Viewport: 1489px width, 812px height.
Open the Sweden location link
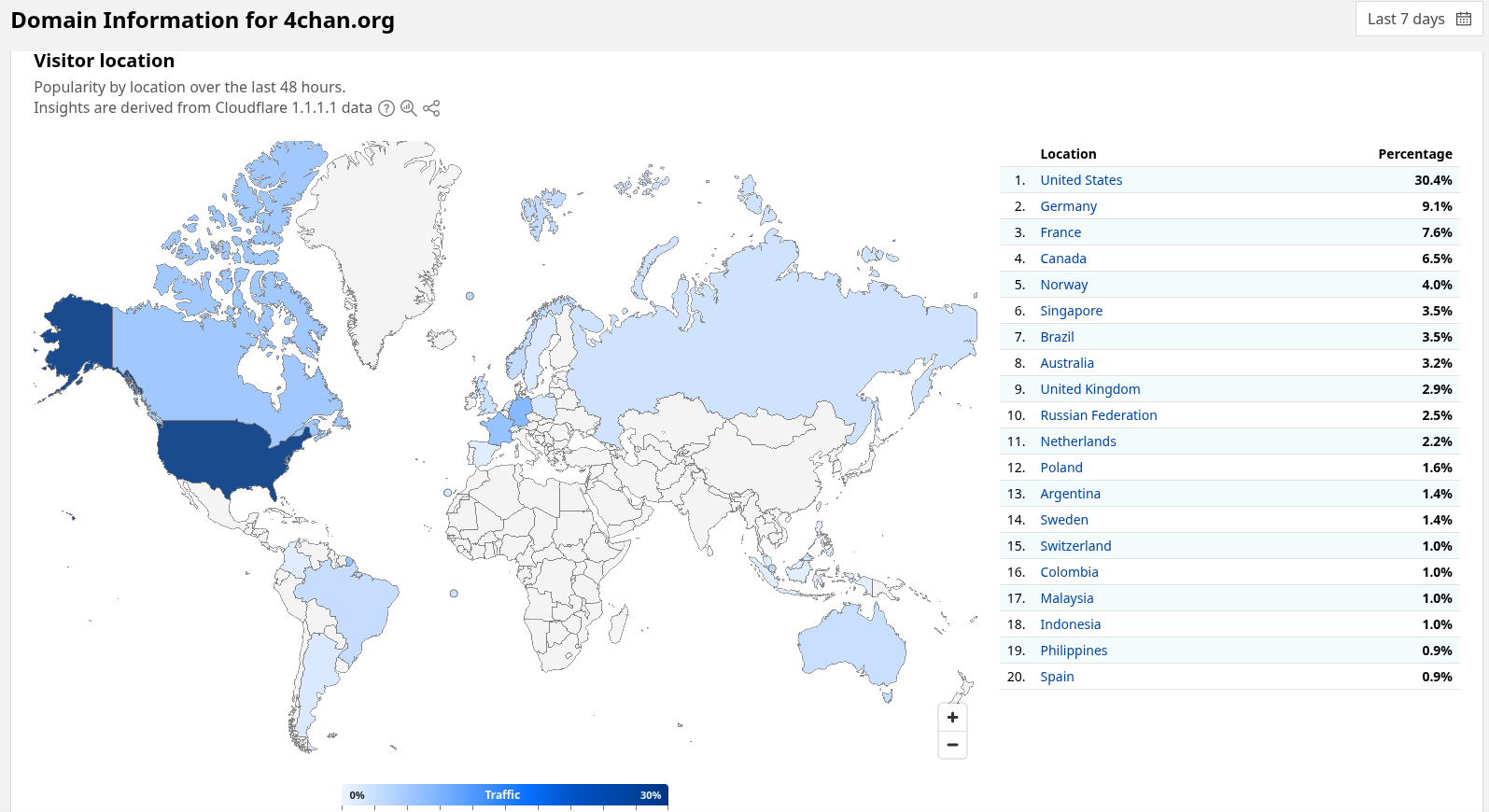click(1064, 520)
